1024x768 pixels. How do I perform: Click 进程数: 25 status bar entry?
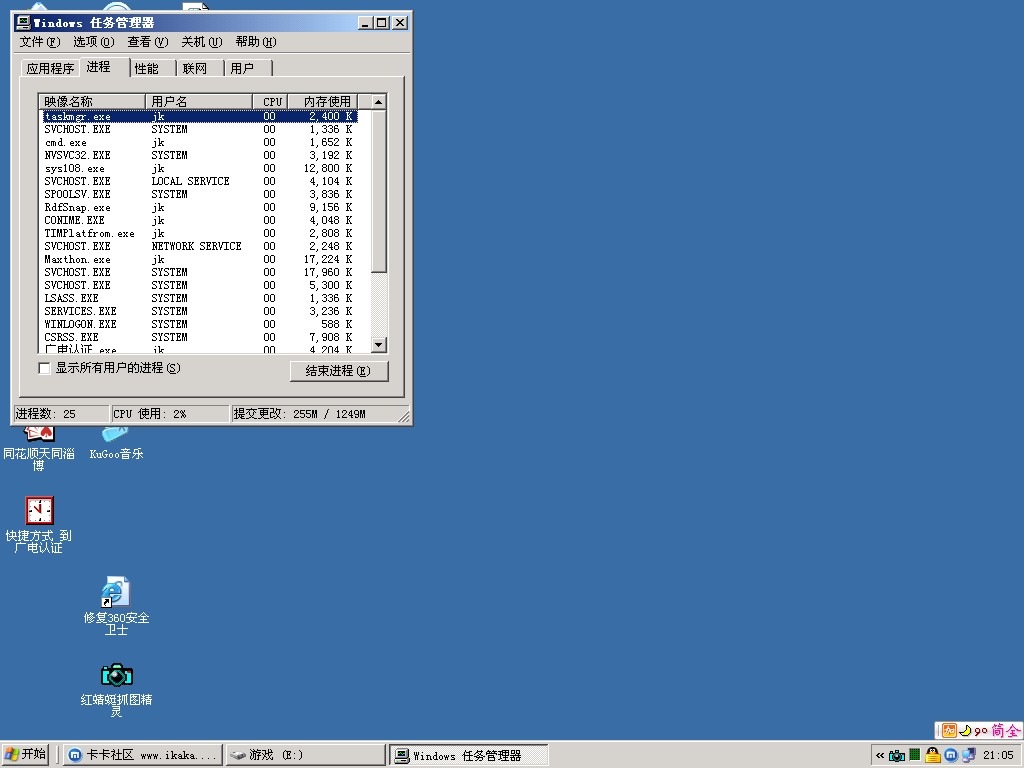click(x=61, y=414)
